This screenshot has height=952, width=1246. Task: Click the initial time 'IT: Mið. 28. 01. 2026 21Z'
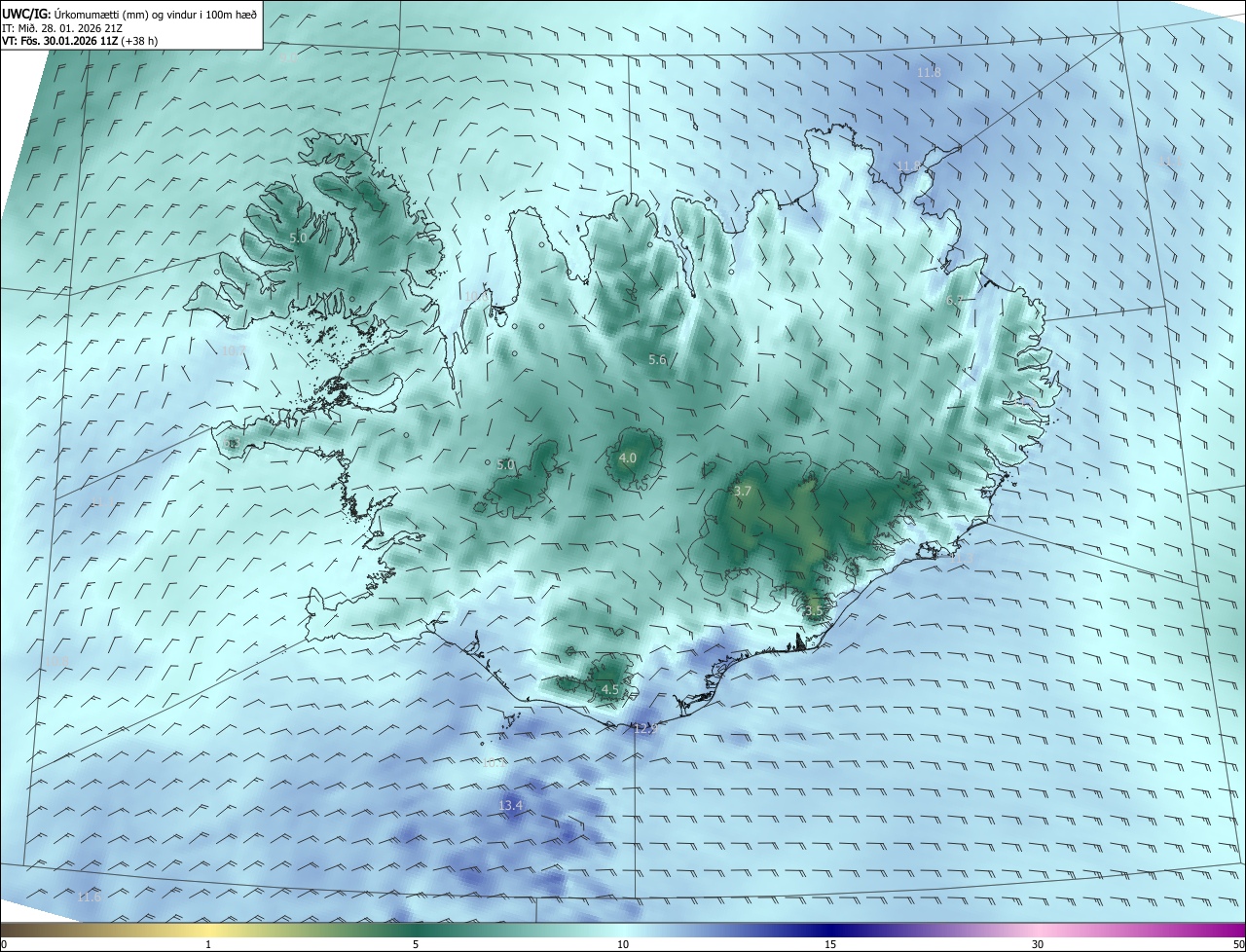point(62,27)
